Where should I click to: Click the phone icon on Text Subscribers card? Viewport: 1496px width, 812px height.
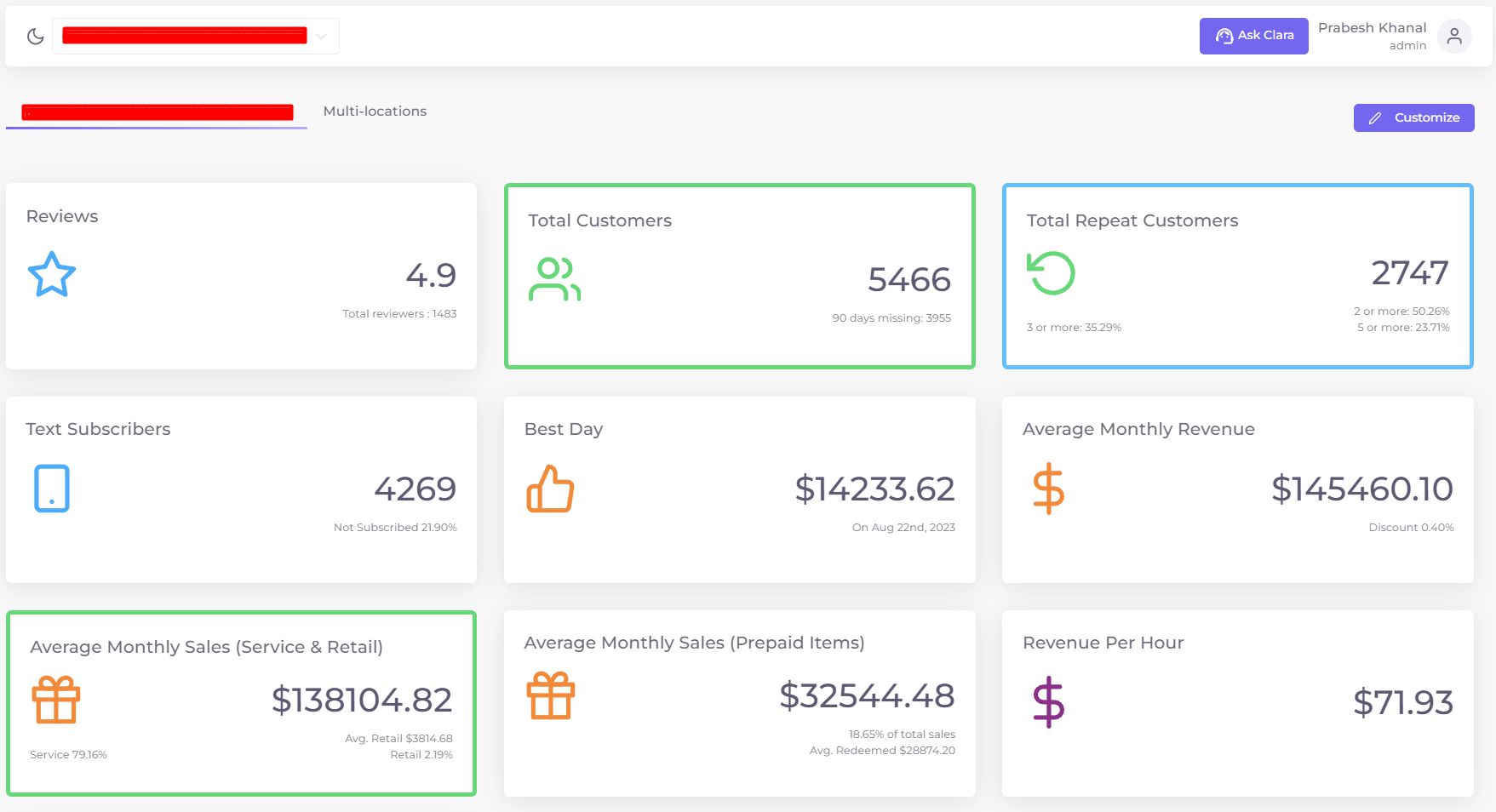pos(51,488)
